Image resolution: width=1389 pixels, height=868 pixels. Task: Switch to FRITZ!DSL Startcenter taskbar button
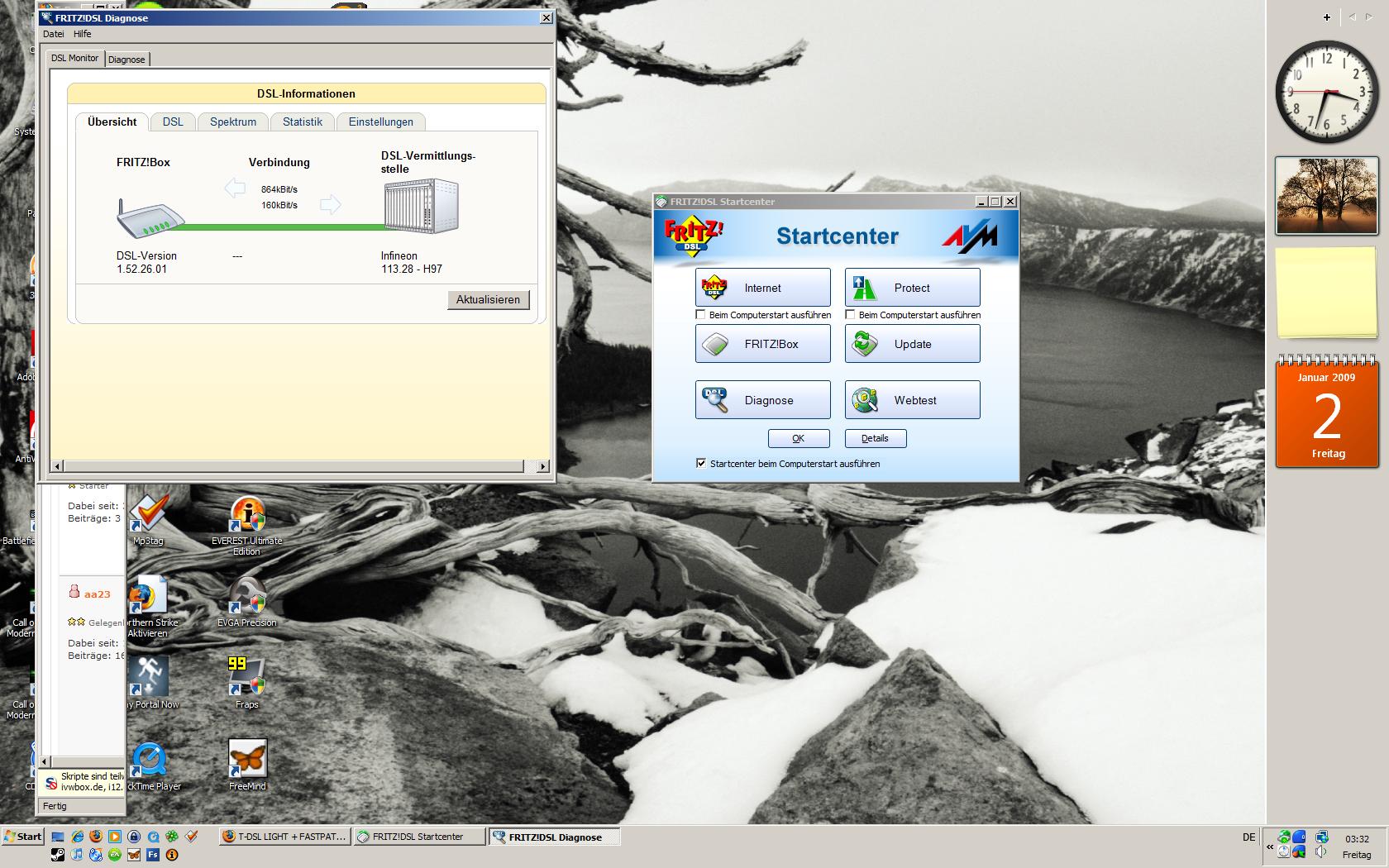pyautogui.click(x=419, y=837)
